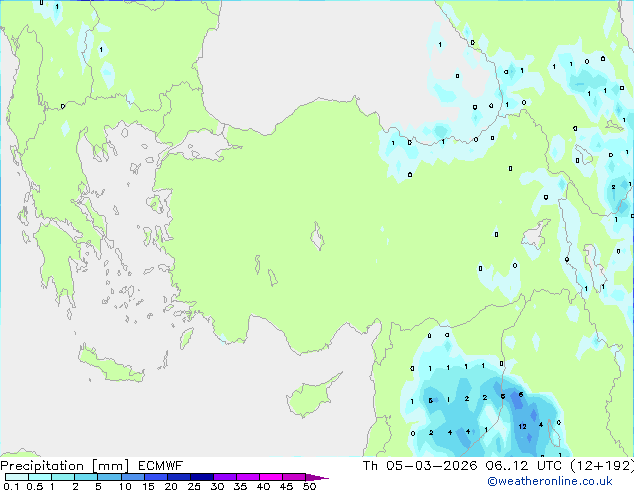Select the date 'Th 05-03-2026' text
This screenshot has height=490, width=634.
(420, 466)
